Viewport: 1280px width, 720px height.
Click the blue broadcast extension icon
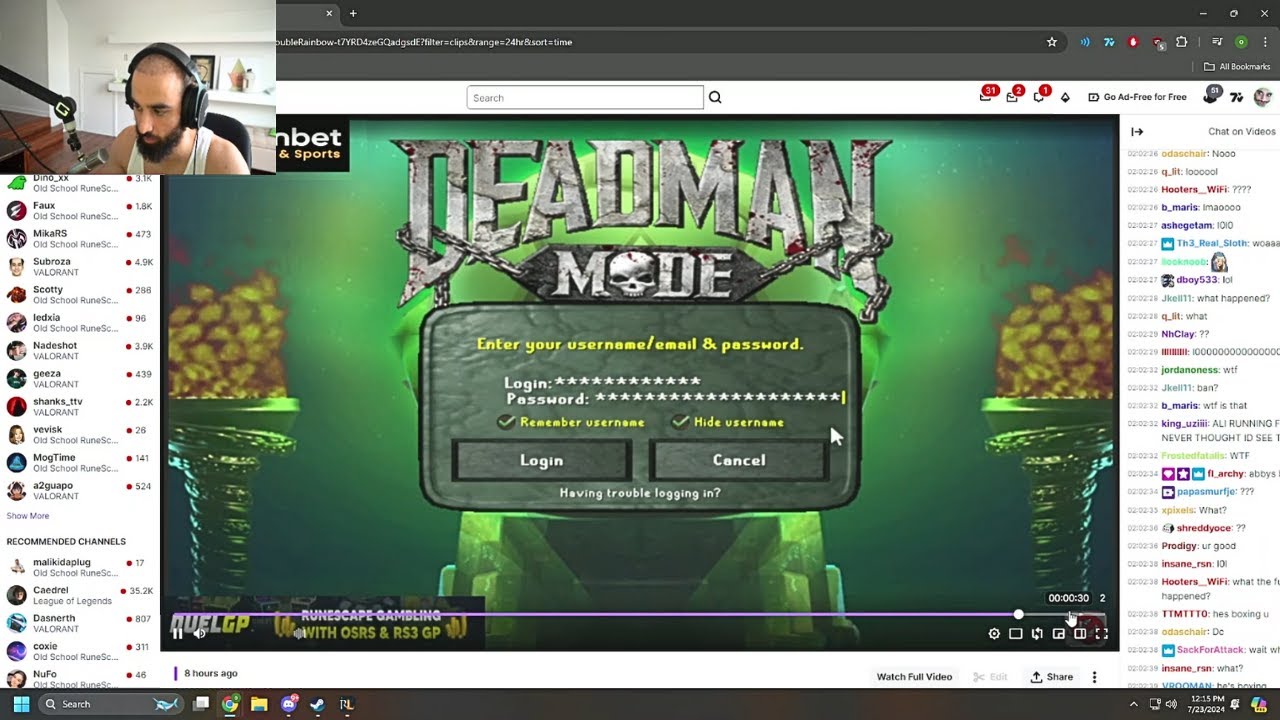1085,42
